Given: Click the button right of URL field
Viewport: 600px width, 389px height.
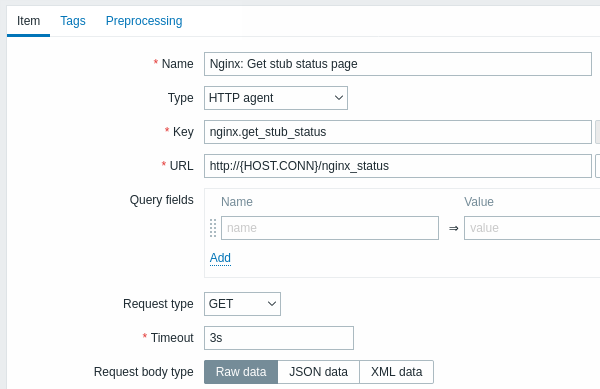Looking at the screenshot, I should (597, 166).
